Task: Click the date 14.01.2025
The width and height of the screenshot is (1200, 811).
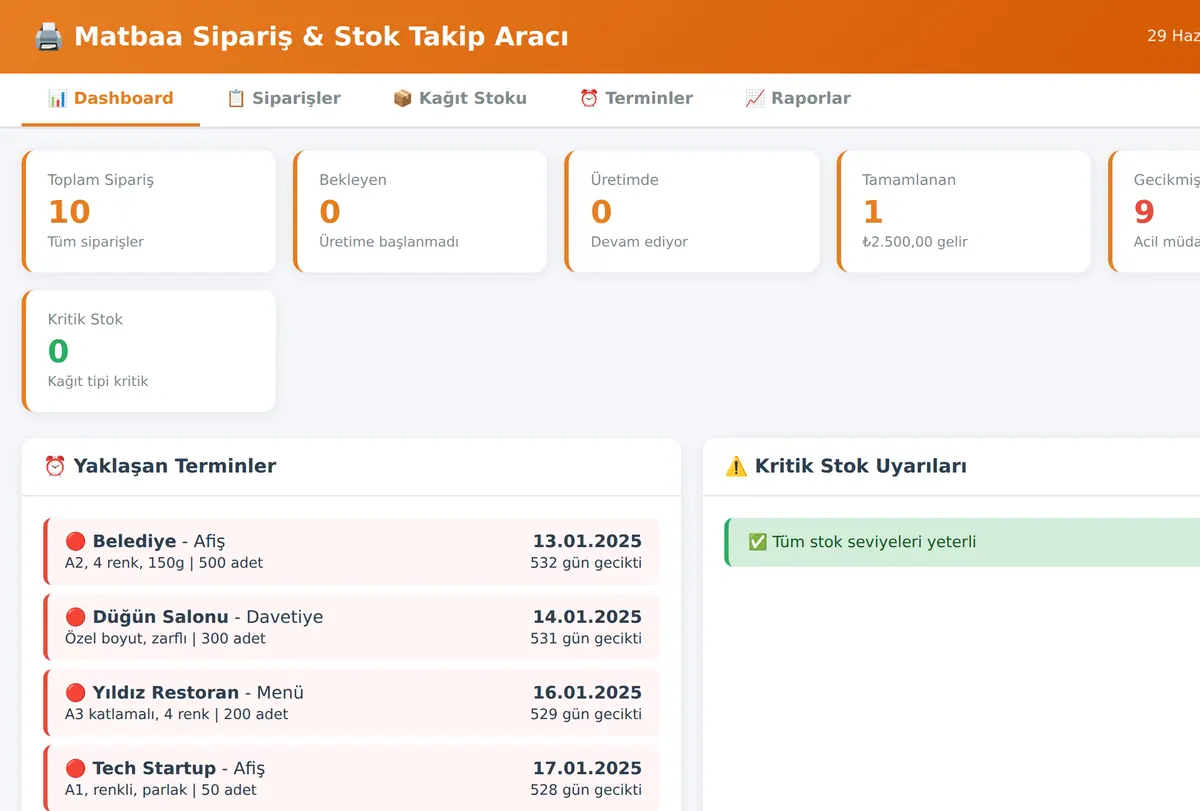Action: [587, 617]
